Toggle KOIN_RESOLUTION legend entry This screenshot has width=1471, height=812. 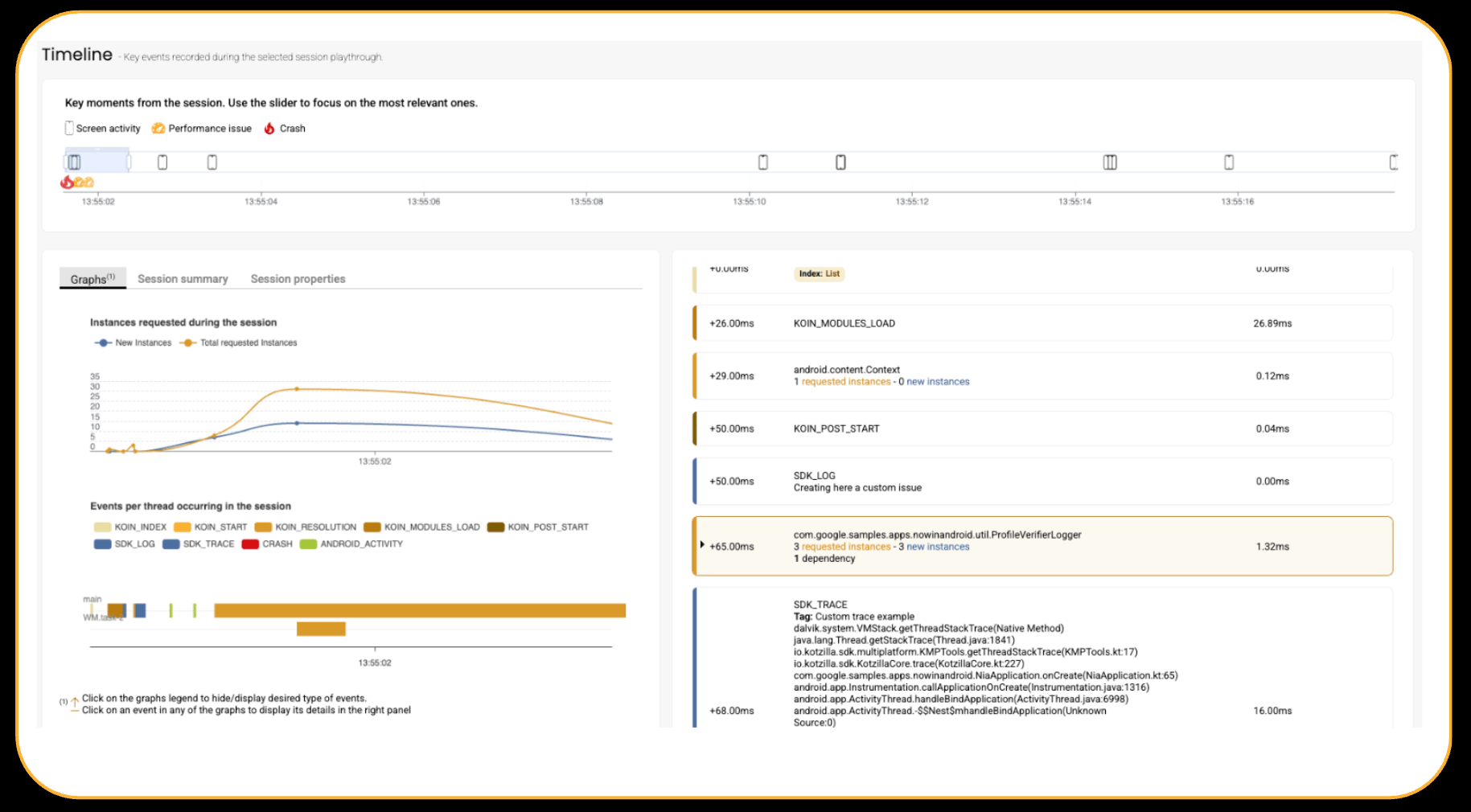click(x=306, y=527)
